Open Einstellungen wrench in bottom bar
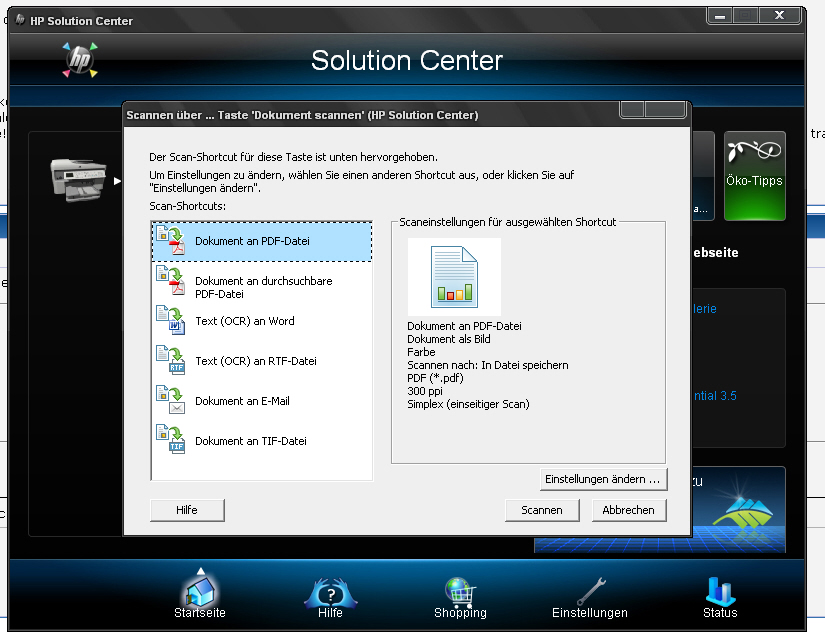 pyautogui.click(x=590, y=599)
